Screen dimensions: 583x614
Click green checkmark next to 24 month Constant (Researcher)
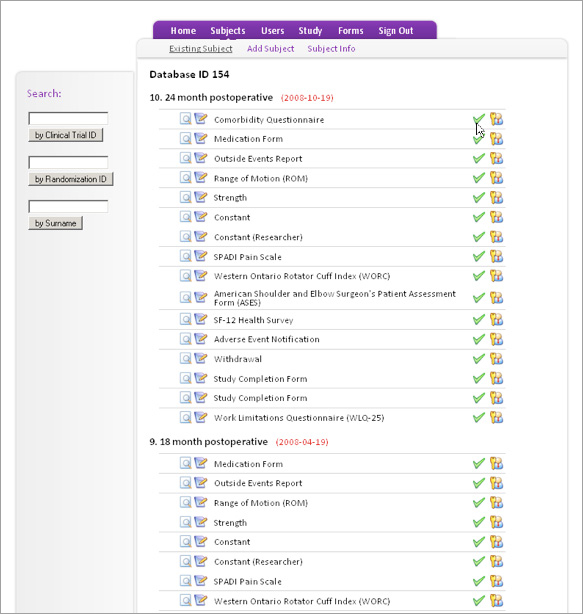pos(478,237)
